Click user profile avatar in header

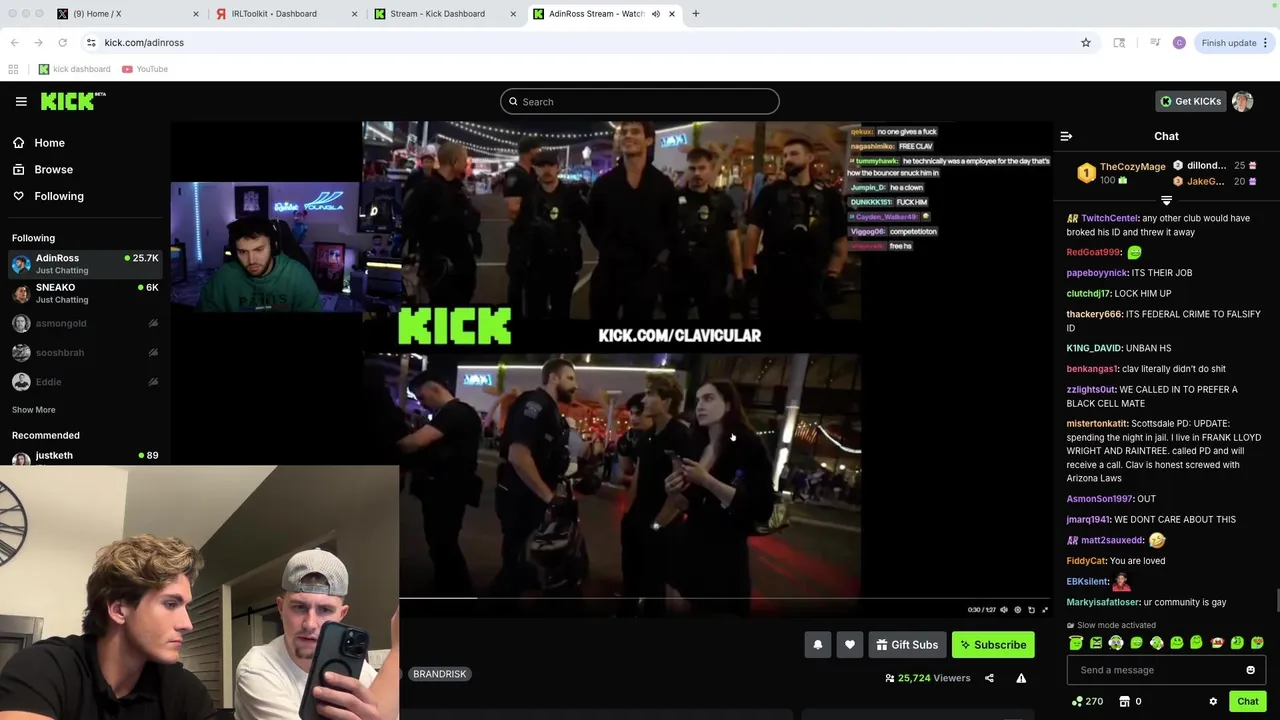1243,101
